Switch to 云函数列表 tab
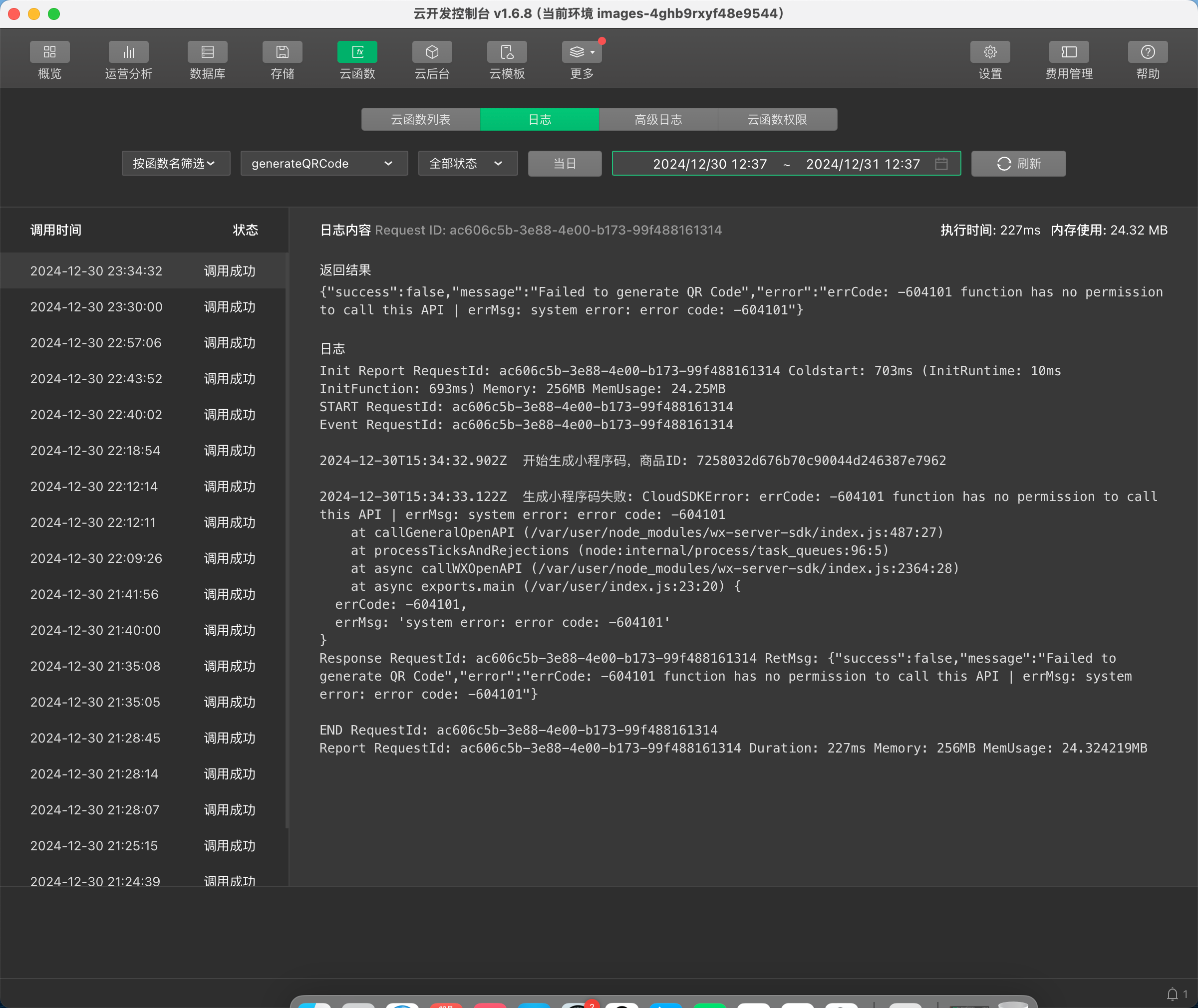 click(421, 119)
